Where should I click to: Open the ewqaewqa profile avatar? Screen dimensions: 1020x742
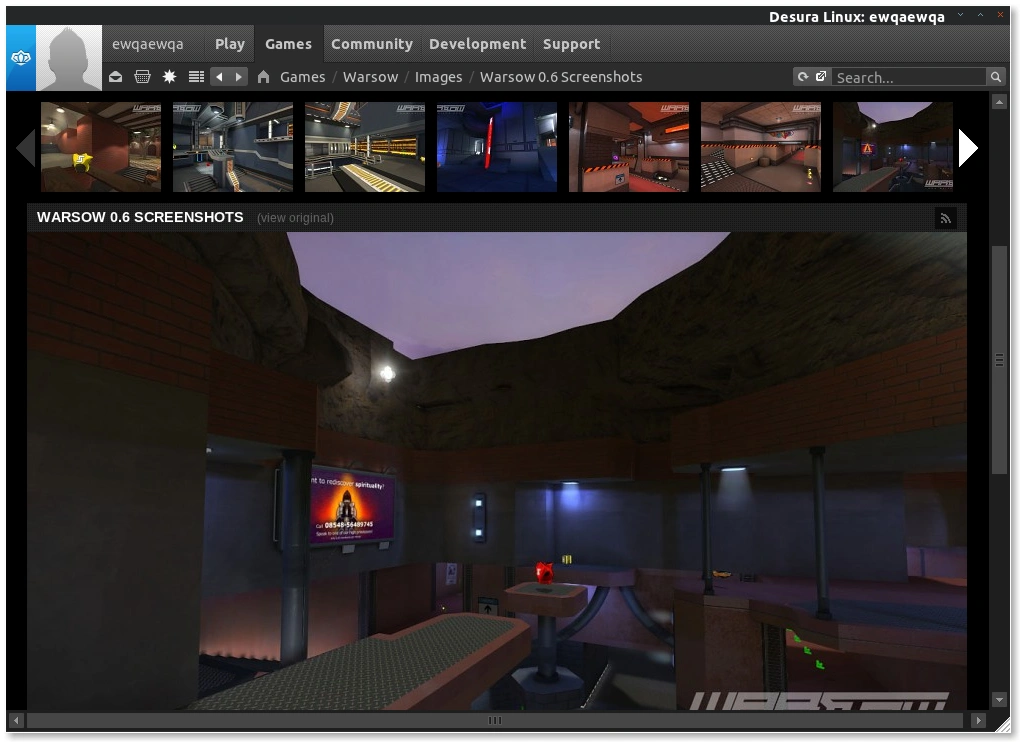(69, 58)
